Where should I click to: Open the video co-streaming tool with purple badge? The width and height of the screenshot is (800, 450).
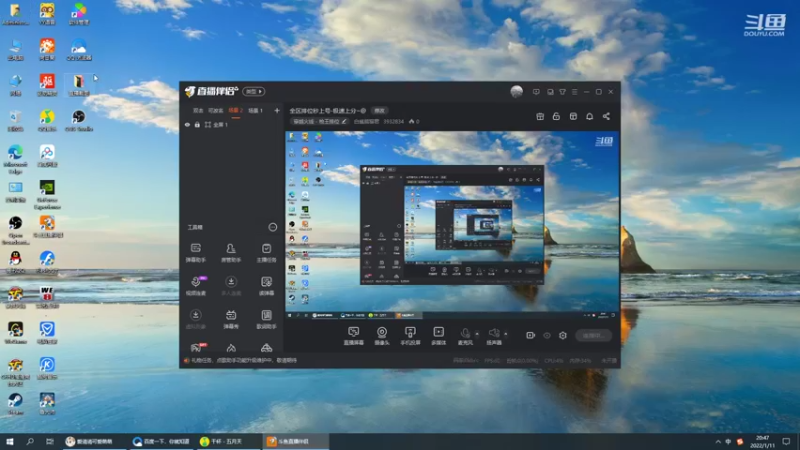coord(196,286)
